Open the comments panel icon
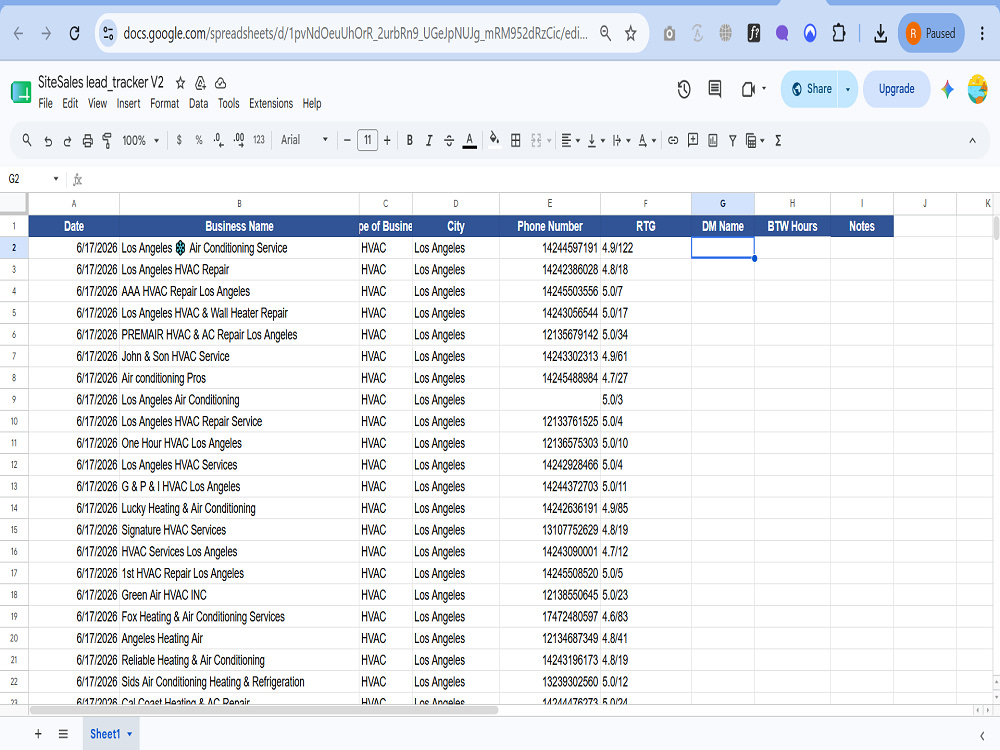1000x750 pixels. pyautogui.click(x=715, y=89)
